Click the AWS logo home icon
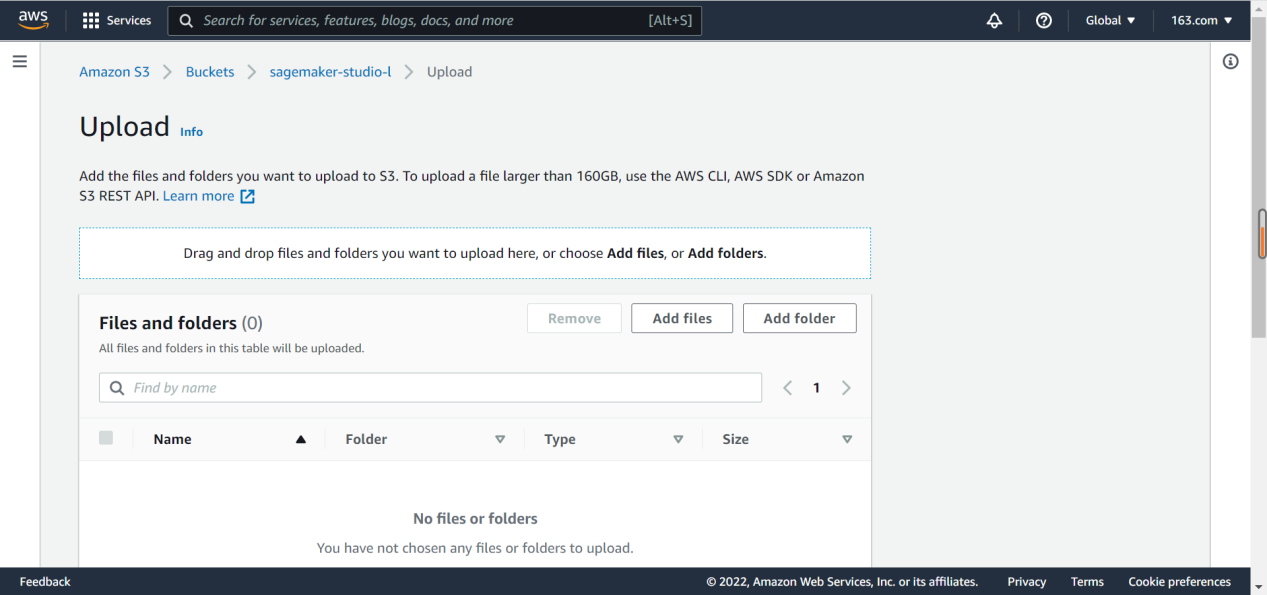The width and height of the screenshot is (1267, 595). click(x=33, y=20)
